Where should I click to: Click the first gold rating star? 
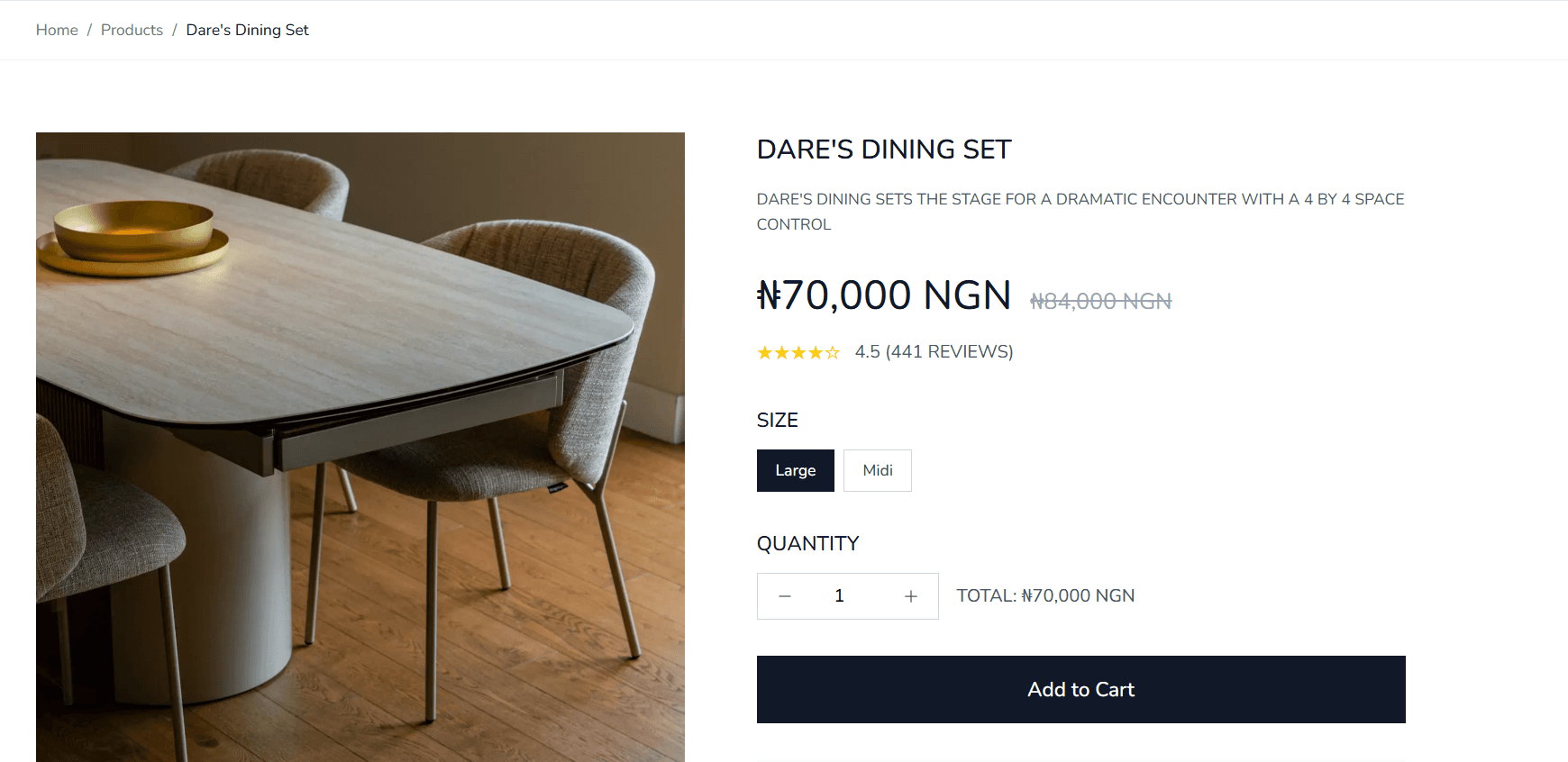(765, 353)
